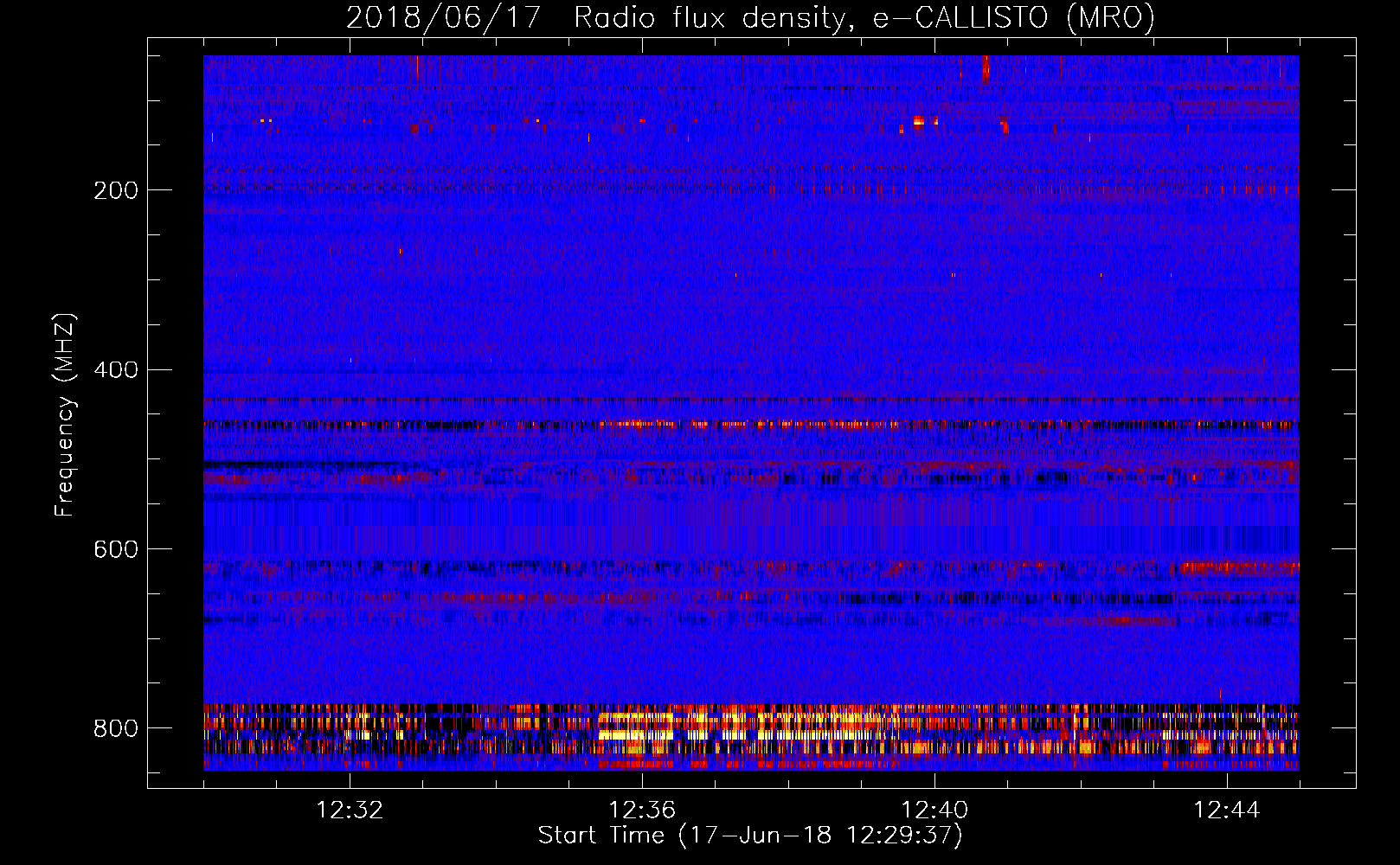Click the 200 frequency tick label
Viewport: 1400px width, 865px height.
pos(116,190)
